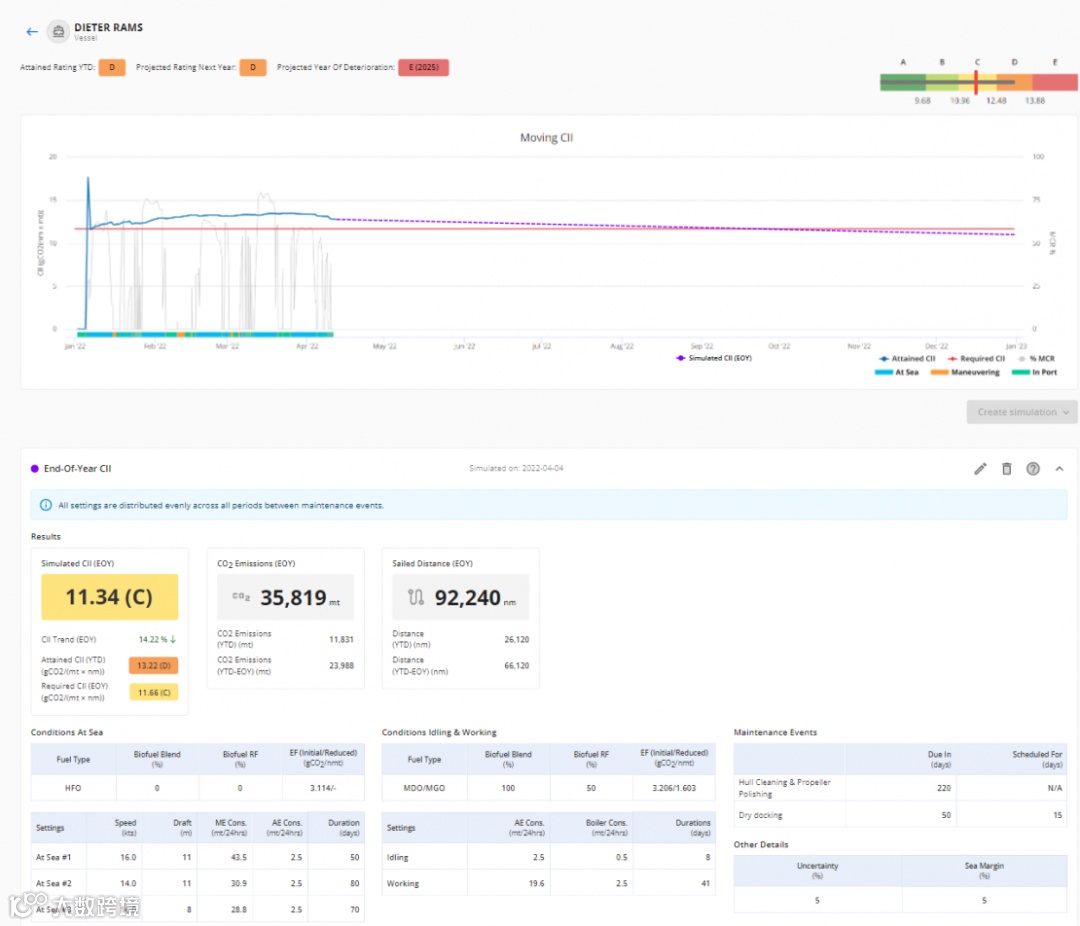Select the Idling settings row

point(548,857)
